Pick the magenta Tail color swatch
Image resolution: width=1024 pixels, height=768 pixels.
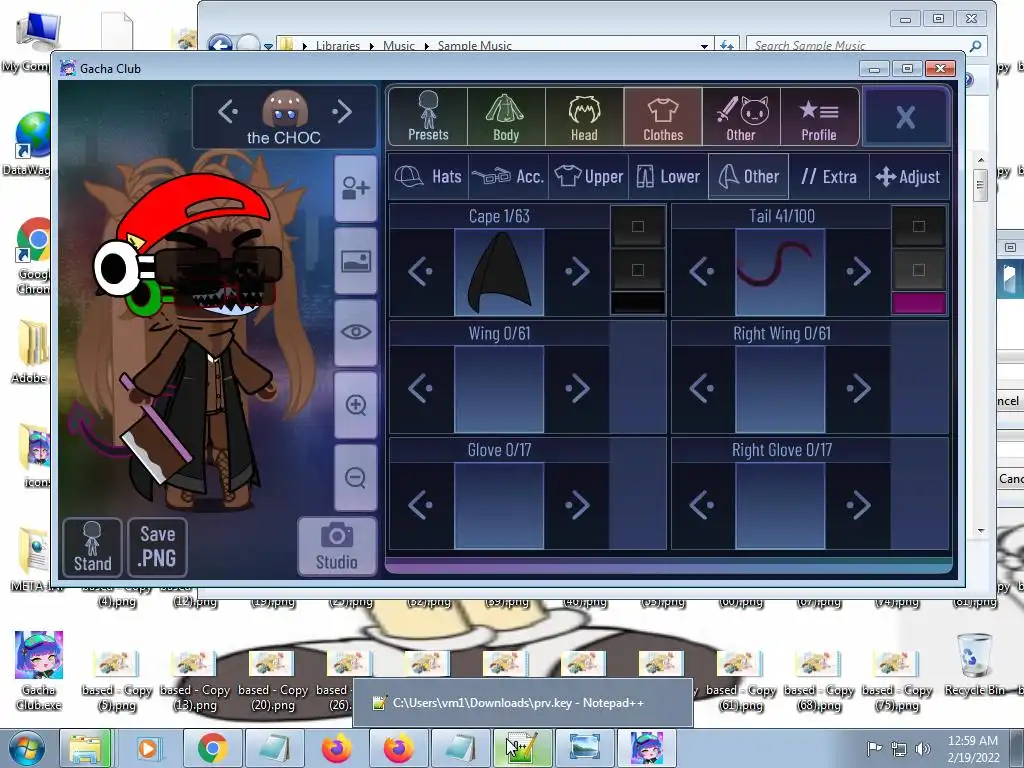click(919, 303)
